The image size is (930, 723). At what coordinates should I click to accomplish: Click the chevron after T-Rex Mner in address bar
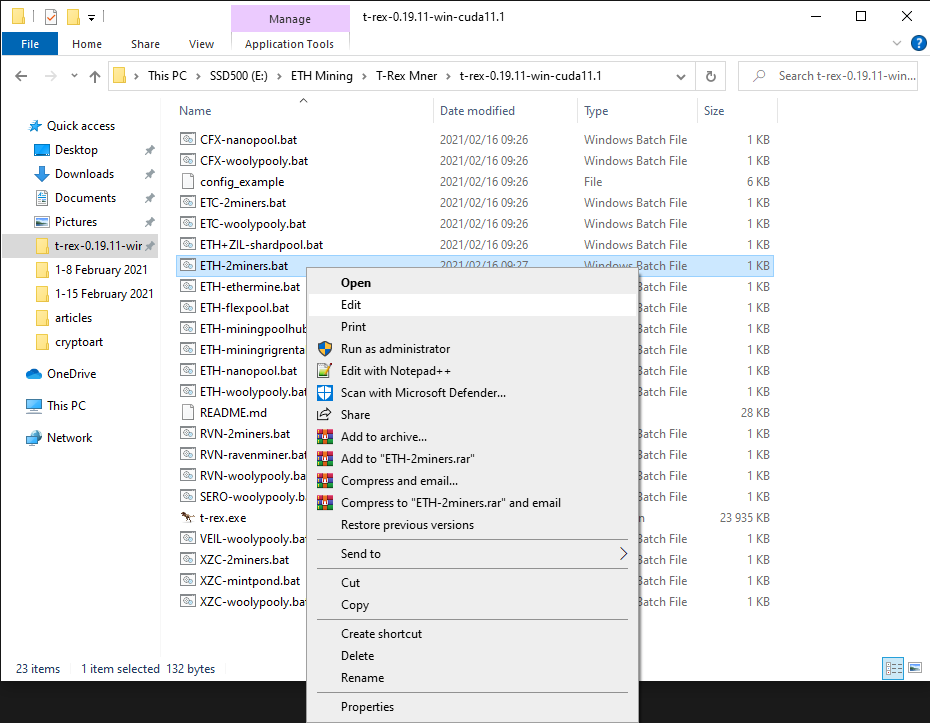tap(448, 76)
